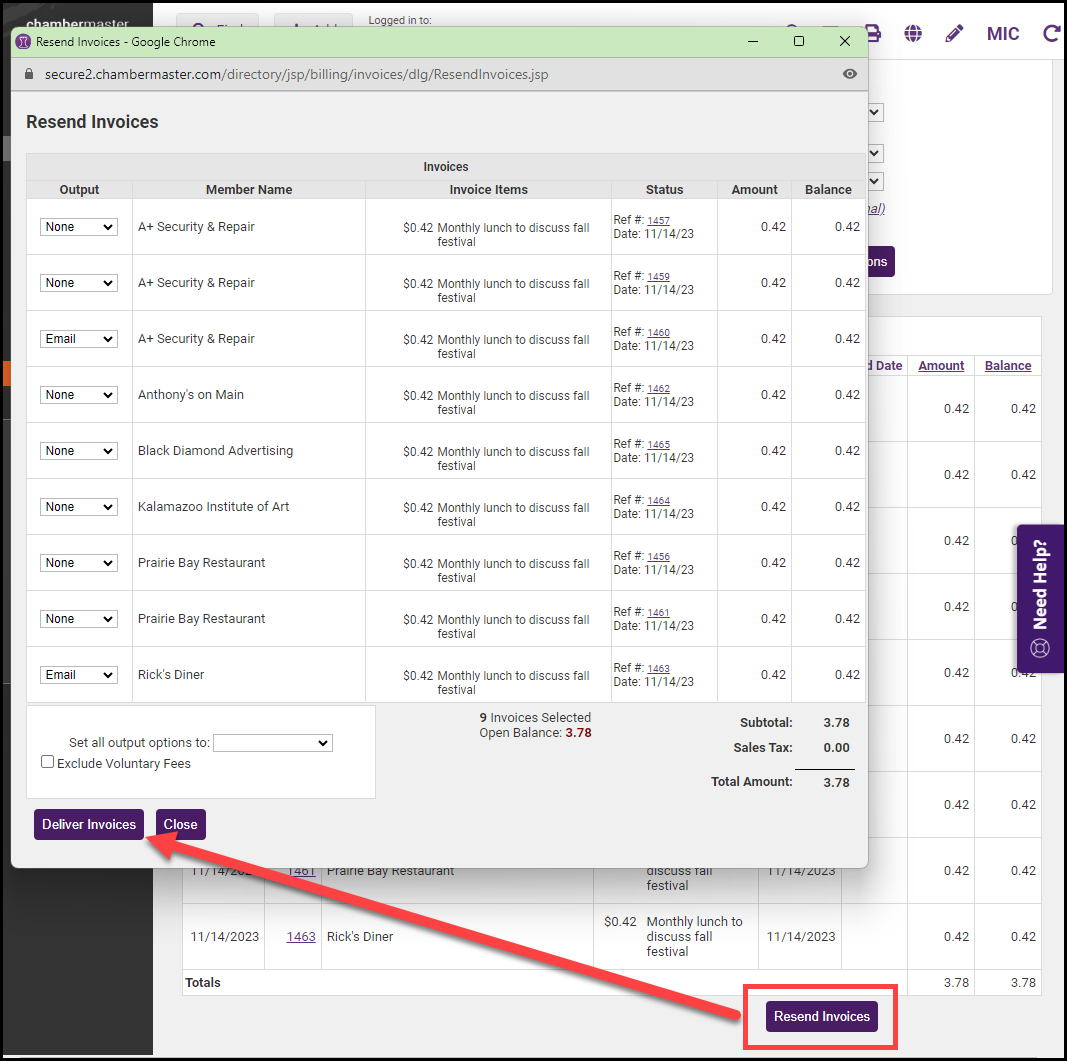Open Output dropdown for Anthony's on Main
The image size is (1067, 1061).
click(x=79, y=395)
